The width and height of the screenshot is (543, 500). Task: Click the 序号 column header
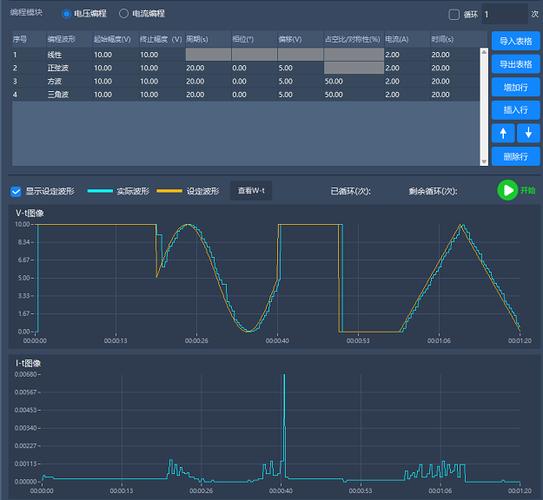(x=20, y=39)
